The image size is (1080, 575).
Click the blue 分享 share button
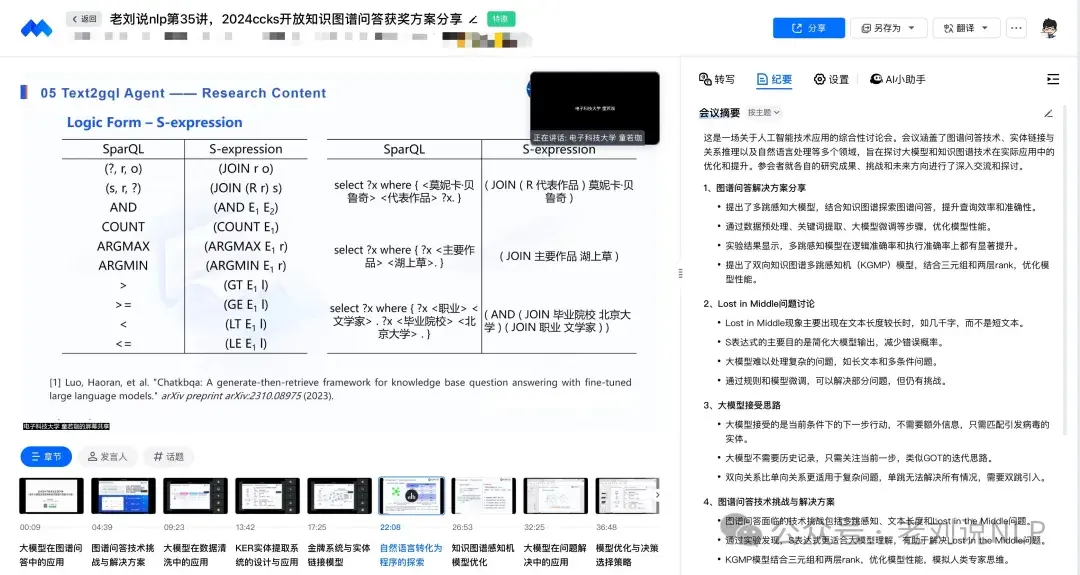(809, 28)
